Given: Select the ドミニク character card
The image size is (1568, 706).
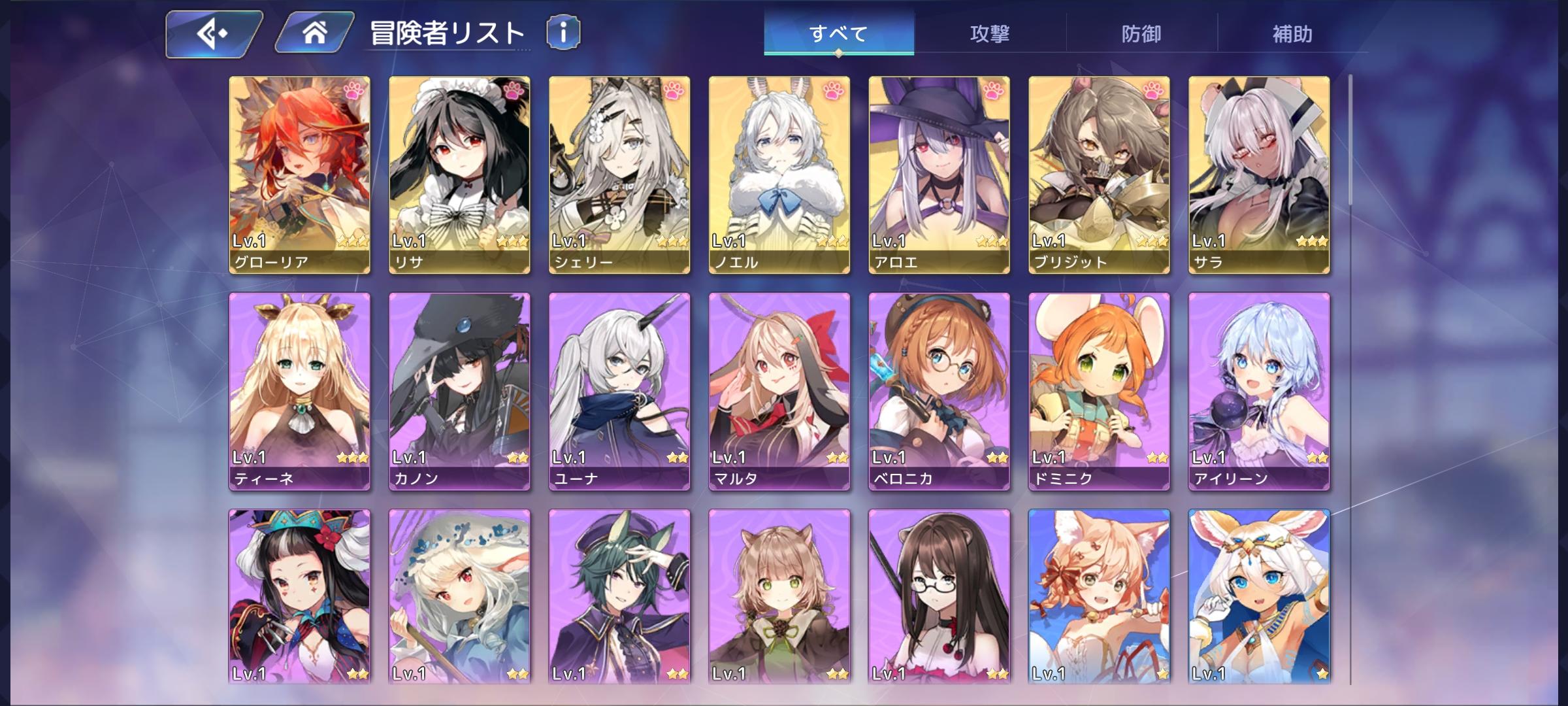Looking at the screenshot, I should coord(1099,392).
